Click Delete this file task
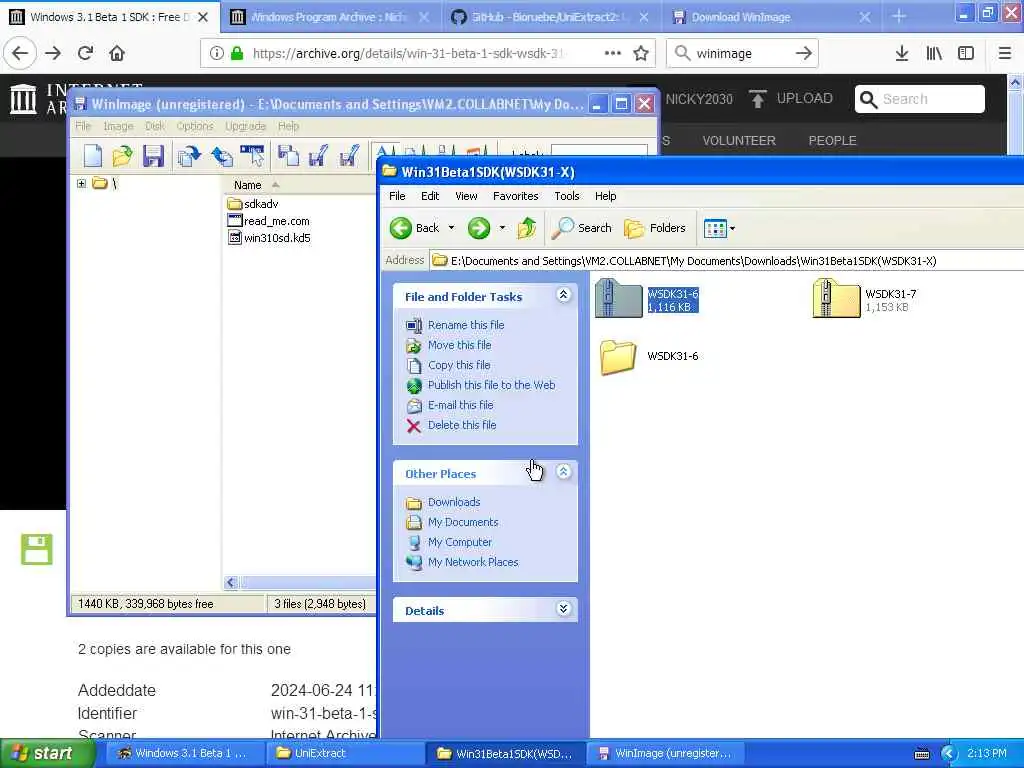Screen dimensions: 1024x768 coord(462,425)
